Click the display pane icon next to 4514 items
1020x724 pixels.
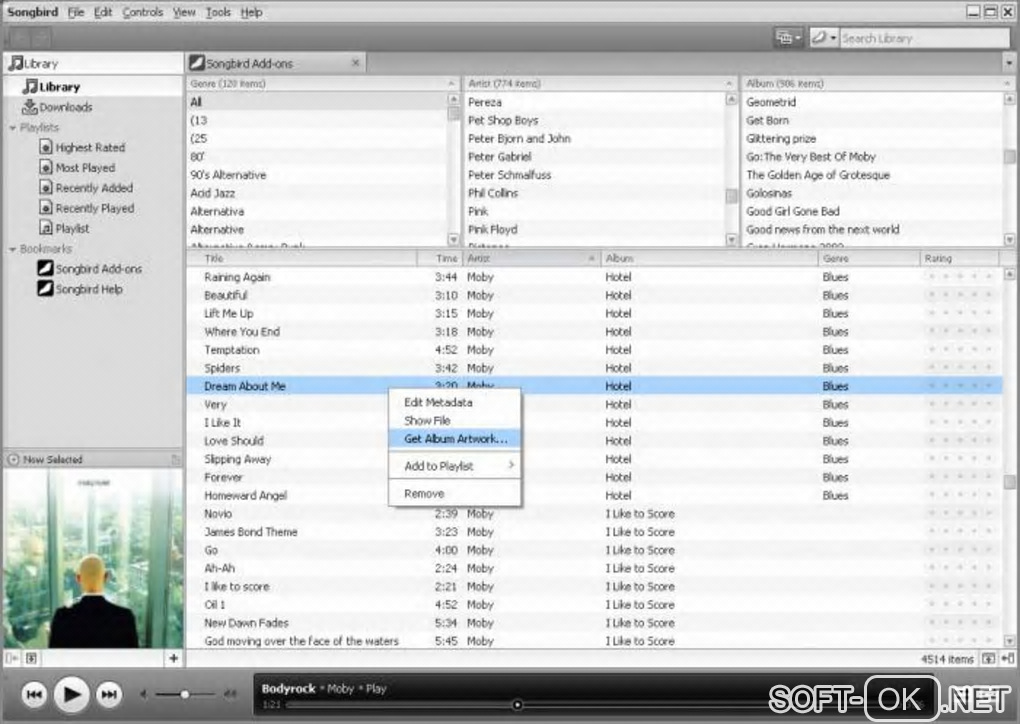coord(988,659)
